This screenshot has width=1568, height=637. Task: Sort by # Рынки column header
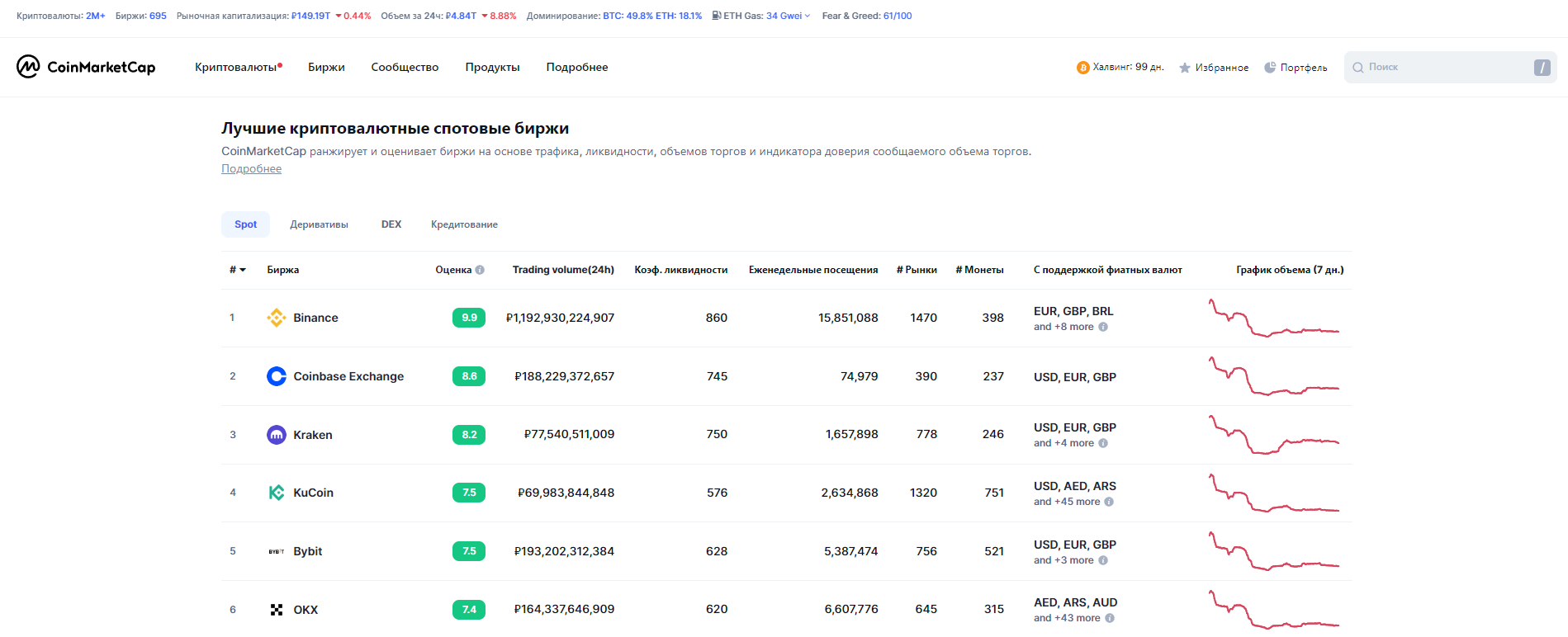[x=917, y=270]
